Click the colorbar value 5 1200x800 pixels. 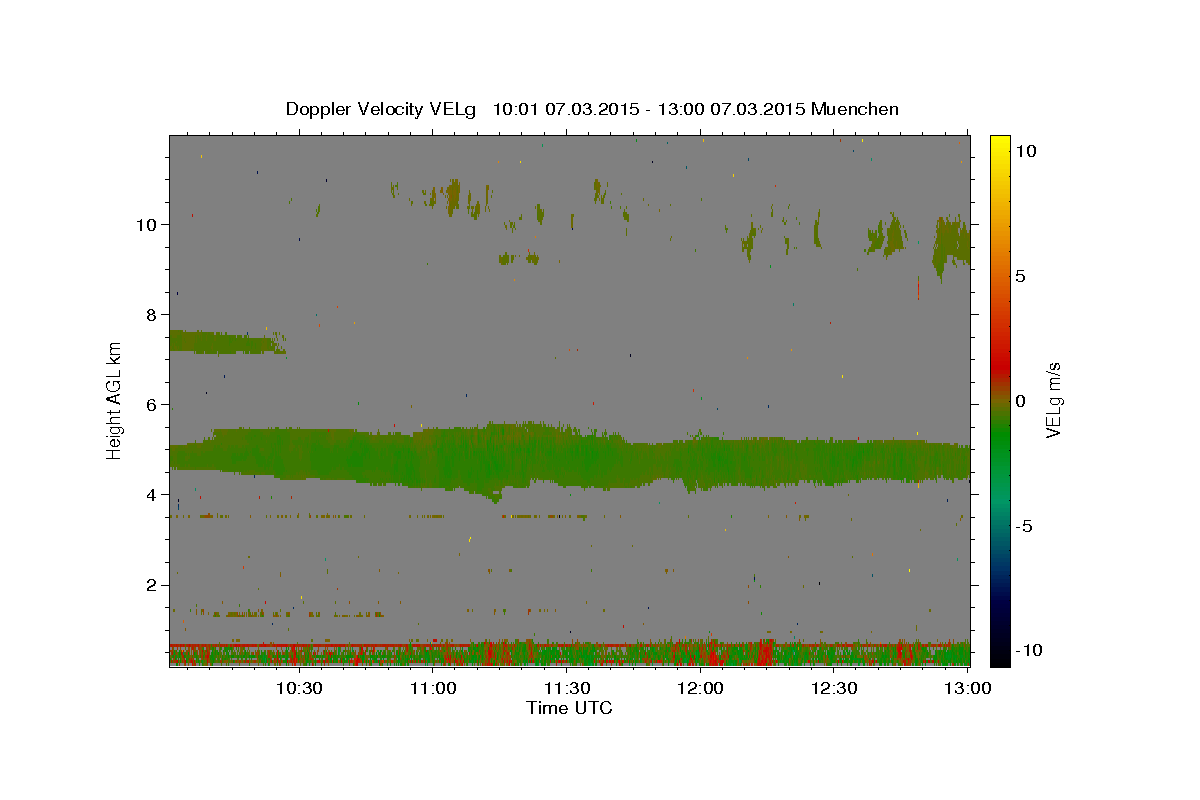[1020, 276]
